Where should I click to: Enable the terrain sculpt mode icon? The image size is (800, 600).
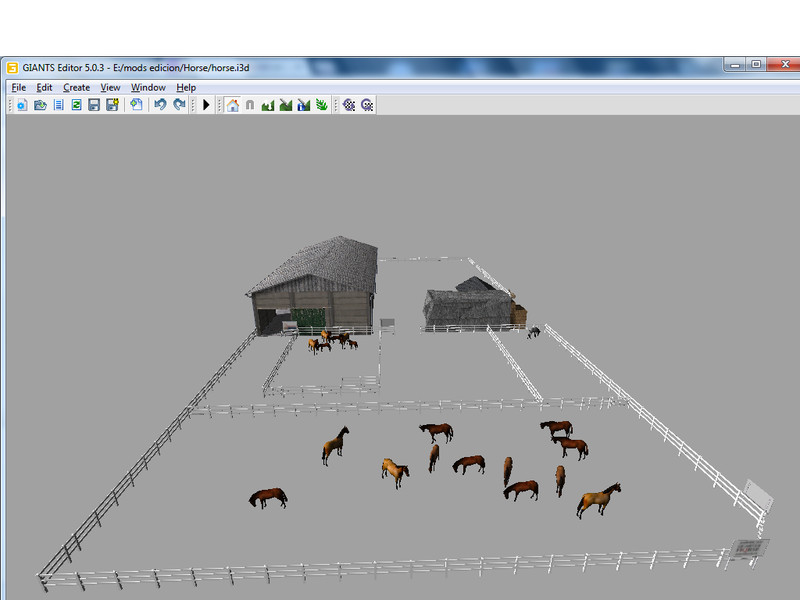click(268, 105)
